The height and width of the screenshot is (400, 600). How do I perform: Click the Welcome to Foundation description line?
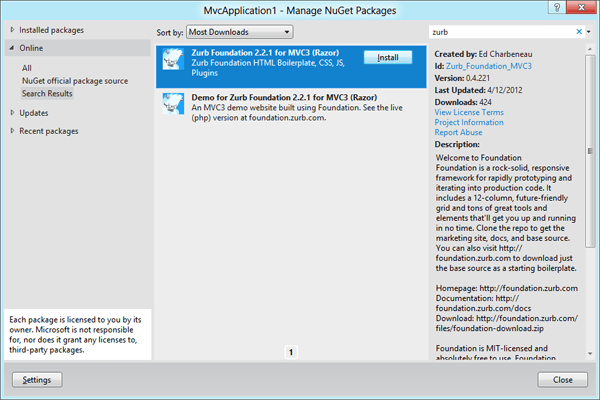coord(478,158)
